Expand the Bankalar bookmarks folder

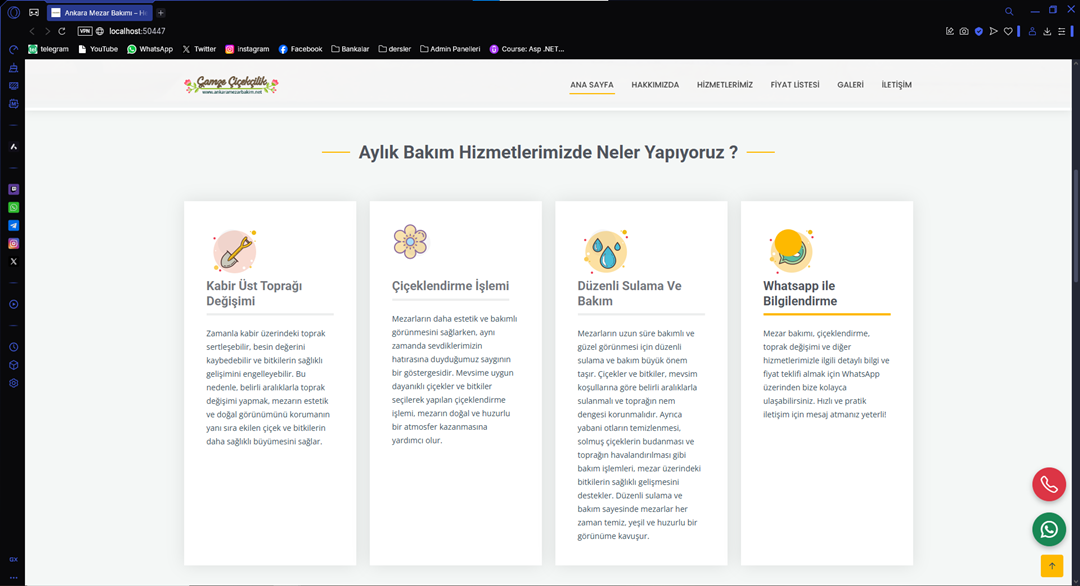pos(349,49)
